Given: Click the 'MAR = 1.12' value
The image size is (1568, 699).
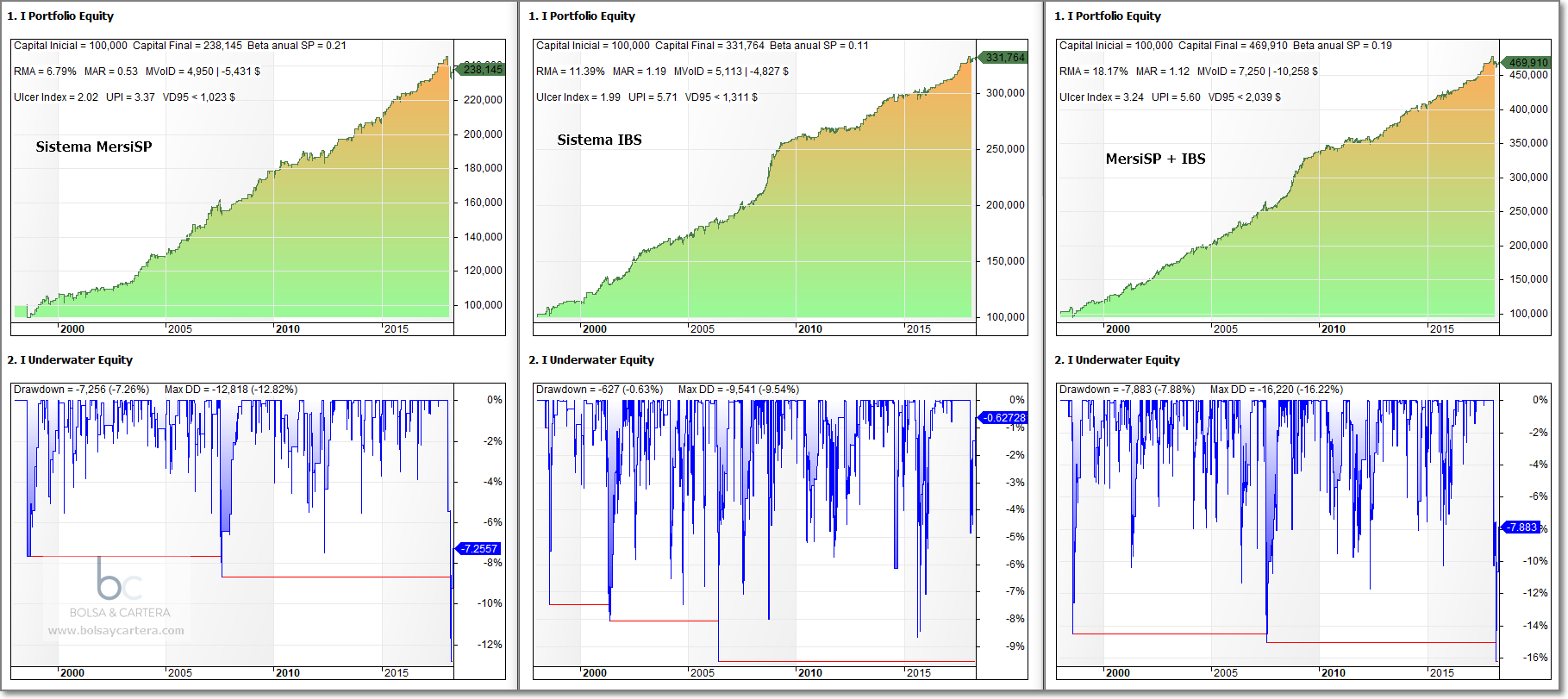Looking at the screenshot, I should pyautogui.click(x=1162, y=72).
